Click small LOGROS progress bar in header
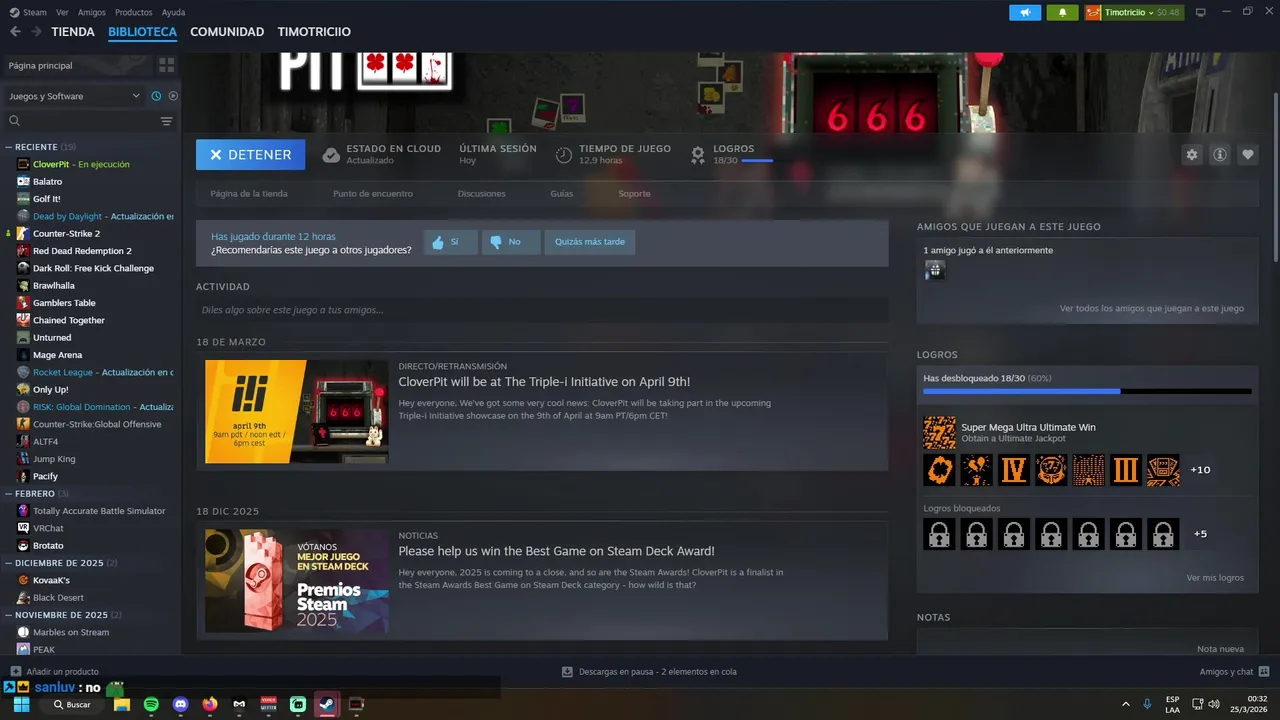 pyautogui.click(x=757, y=161)
